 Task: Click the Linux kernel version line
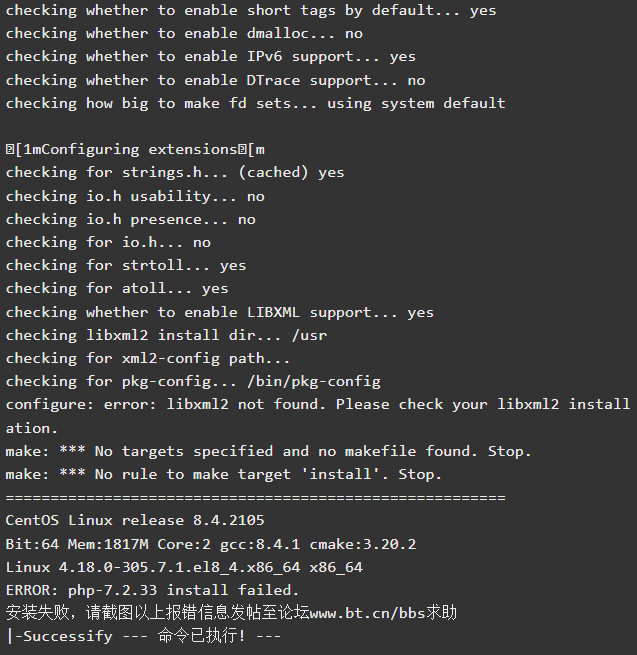pos(184,567)
